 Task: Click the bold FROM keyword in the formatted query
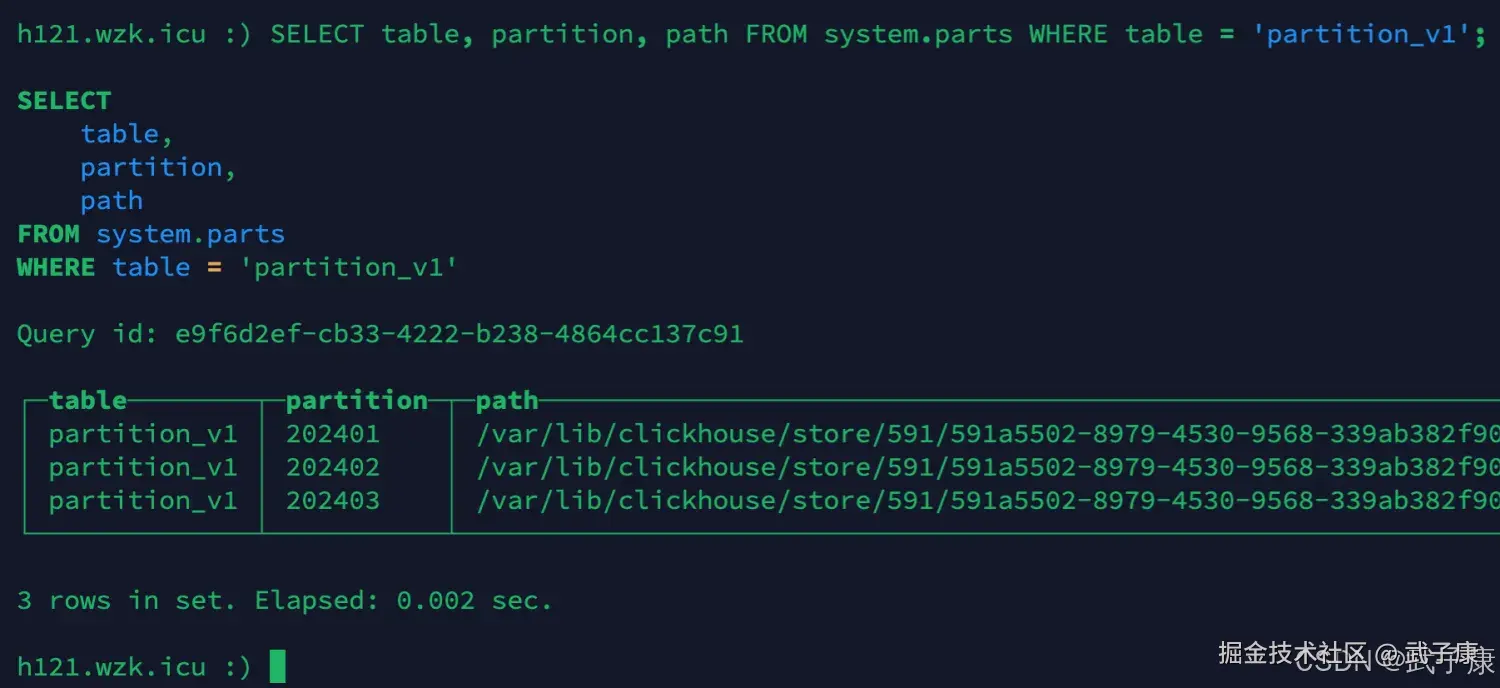pos(48,234)
